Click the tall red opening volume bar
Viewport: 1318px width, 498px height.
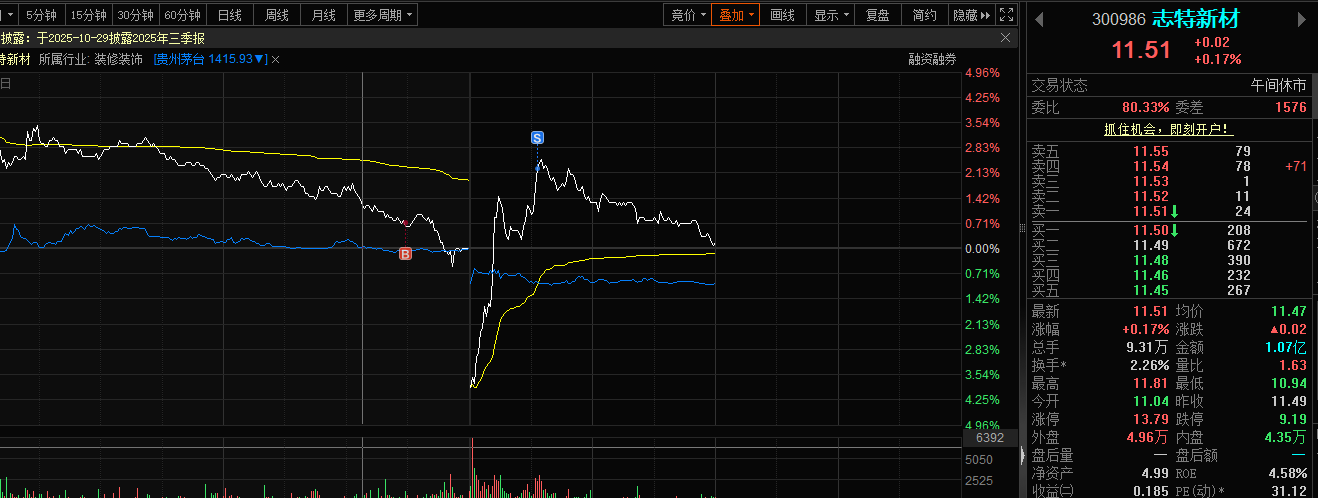[x=471, y=467]
